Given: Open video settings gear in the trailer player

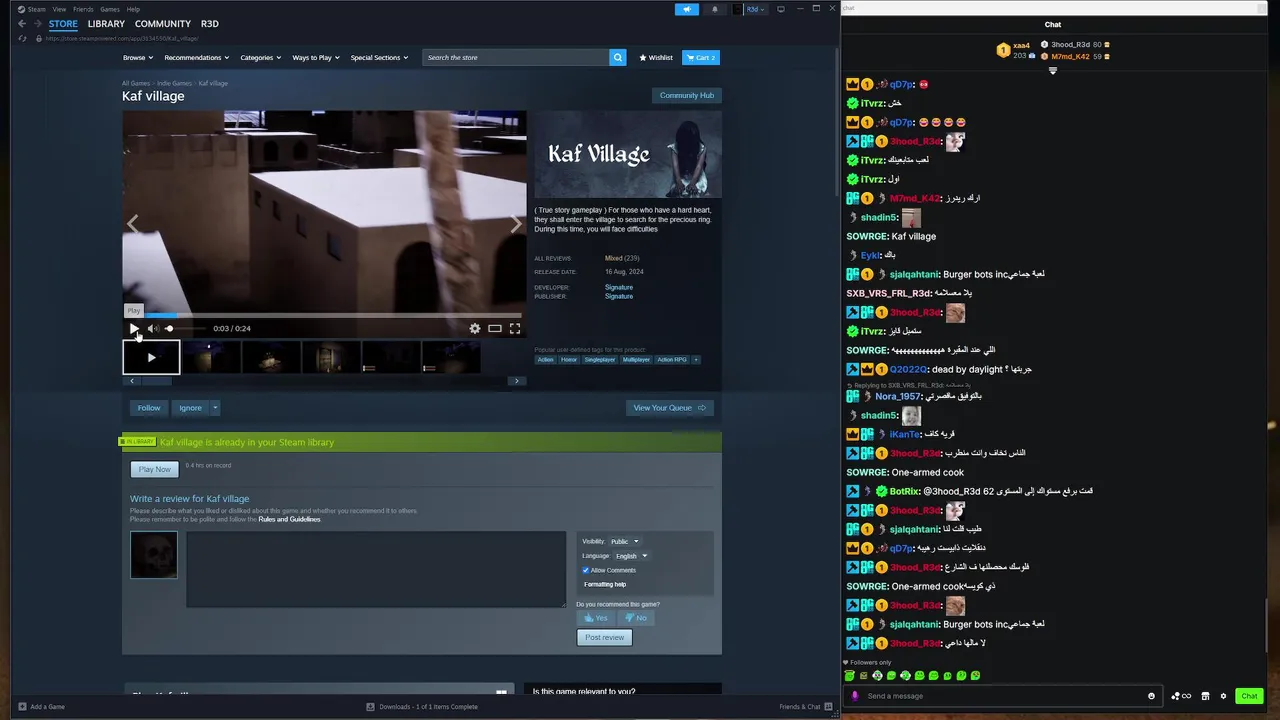Looking at the screenshot, I should [475, 328].
